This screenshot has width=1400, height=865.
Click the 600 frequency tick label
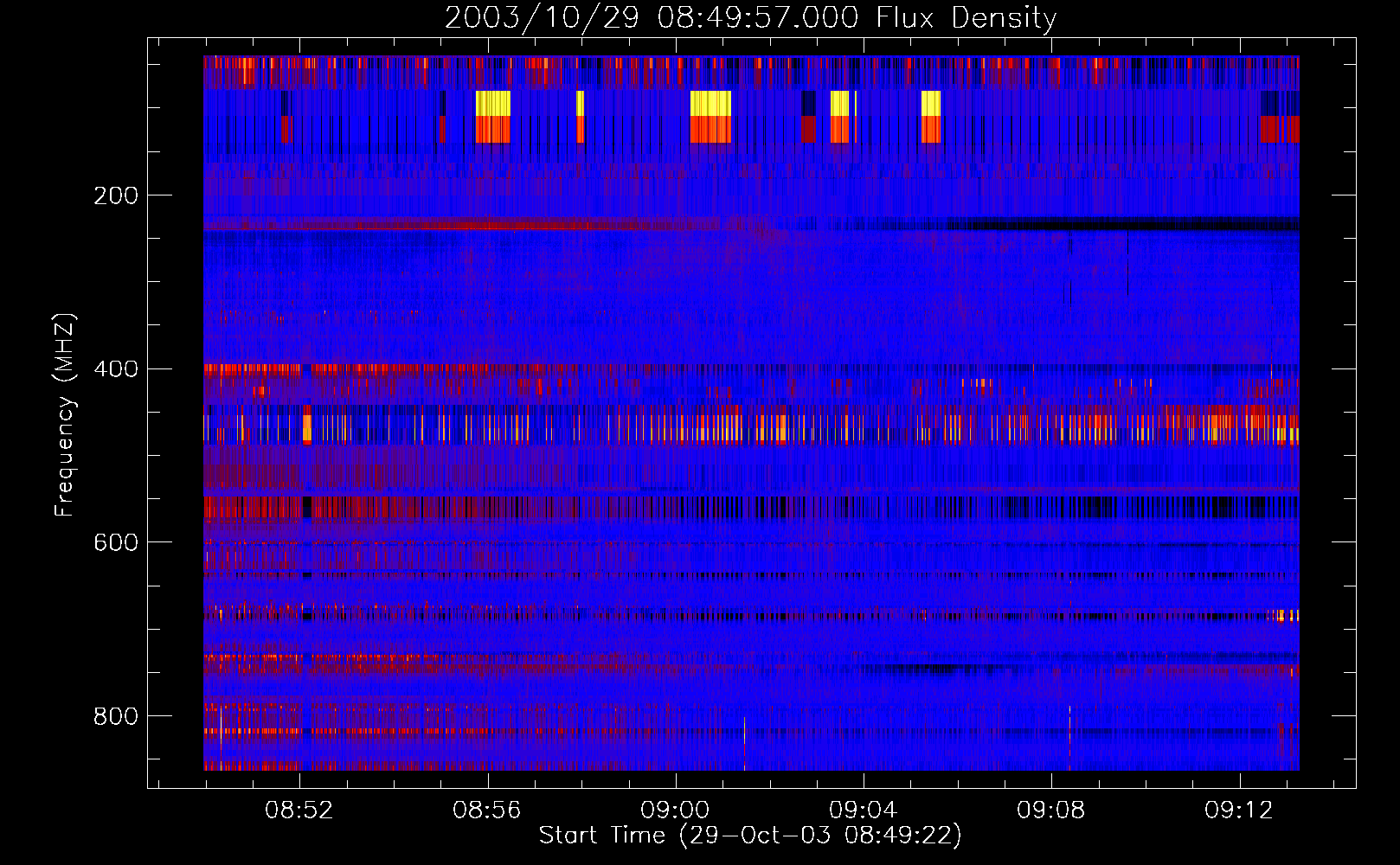[116, 542]
